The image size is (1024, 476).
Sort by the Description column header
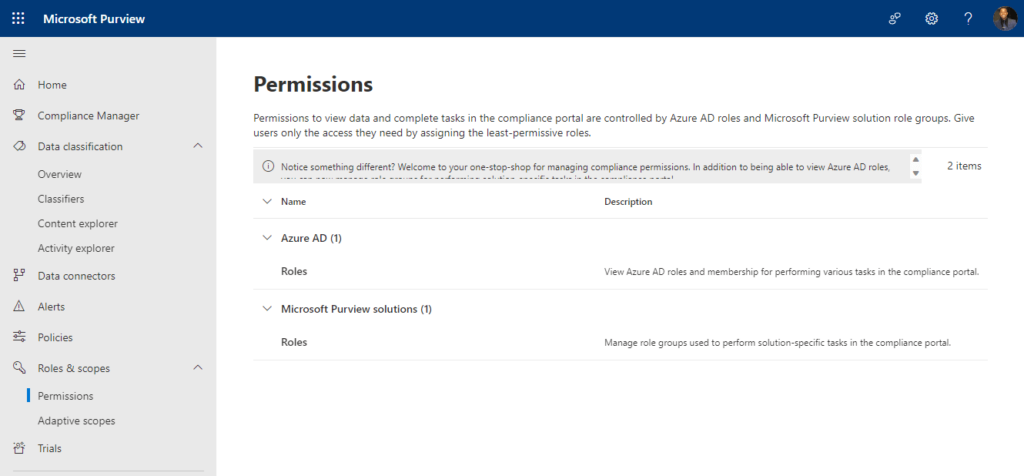628,202
